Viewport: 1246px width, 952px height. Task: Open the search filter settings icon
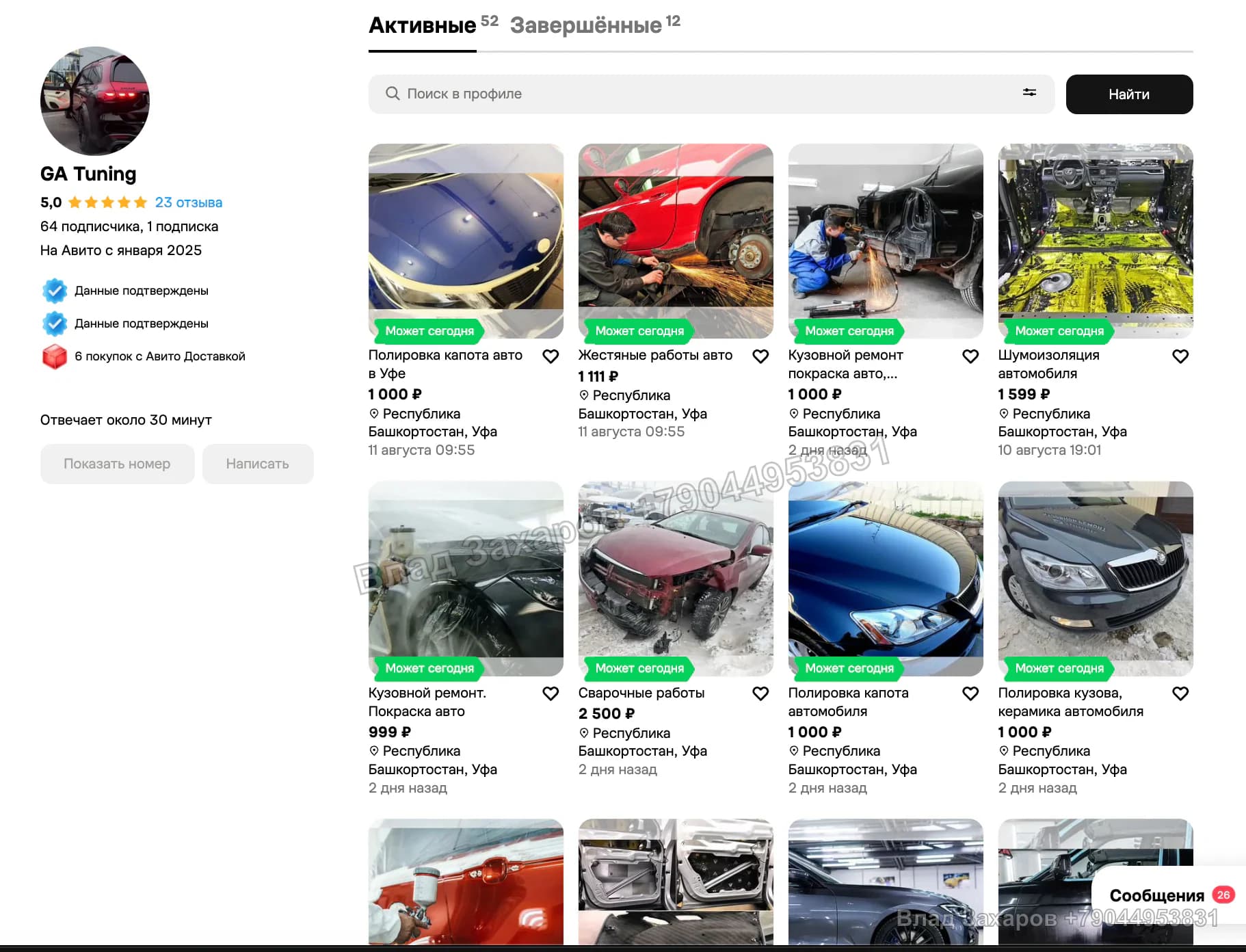point(1029,92)
